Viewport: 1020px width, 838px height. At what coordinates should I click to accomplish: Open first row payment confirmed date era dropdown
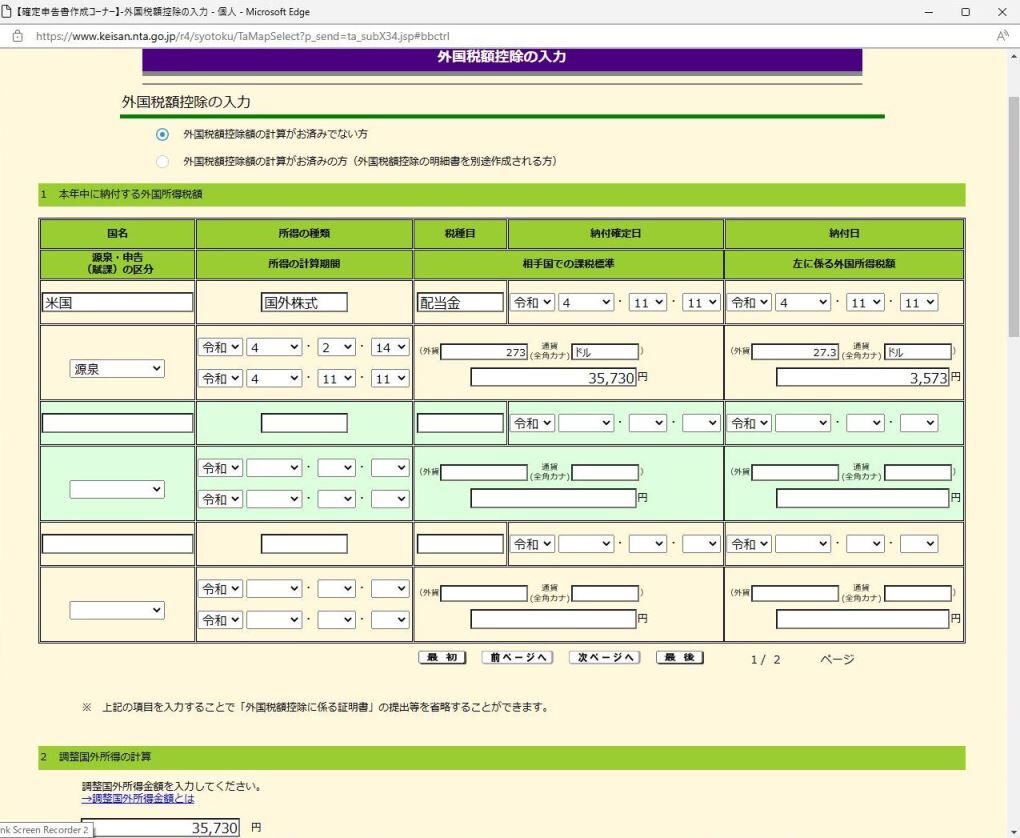click(533, 303)
